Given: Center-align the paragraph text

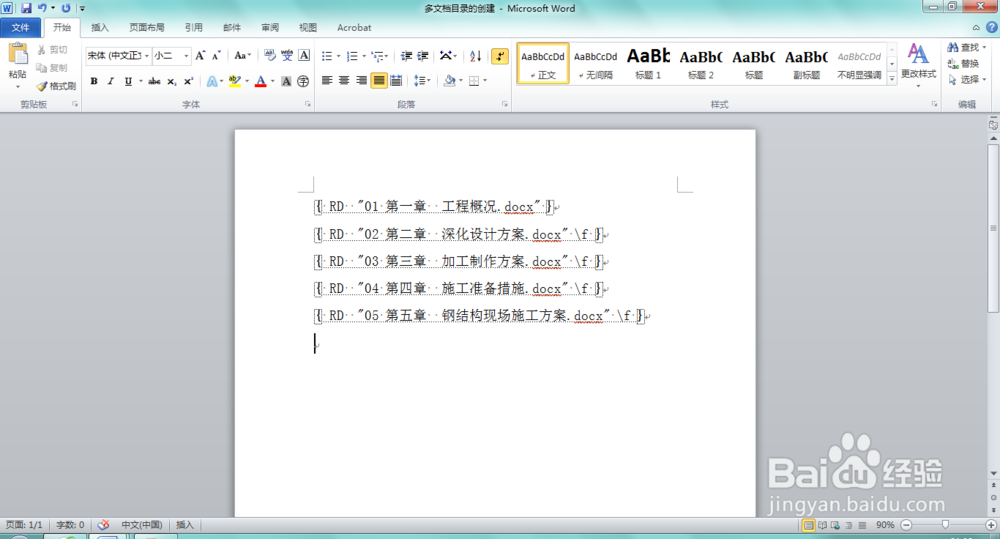Looking at the screenshot, I should [344, 81].
